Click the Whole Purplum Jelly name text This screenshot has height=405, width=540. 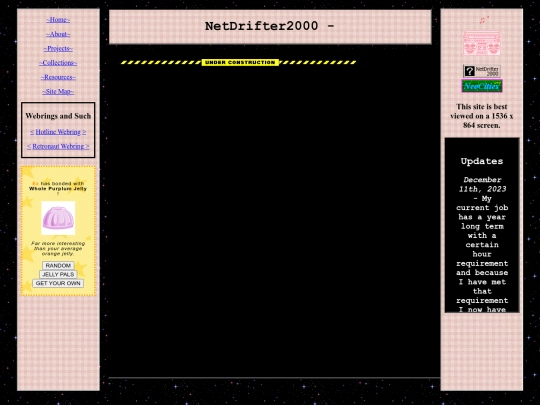[58, 189]
